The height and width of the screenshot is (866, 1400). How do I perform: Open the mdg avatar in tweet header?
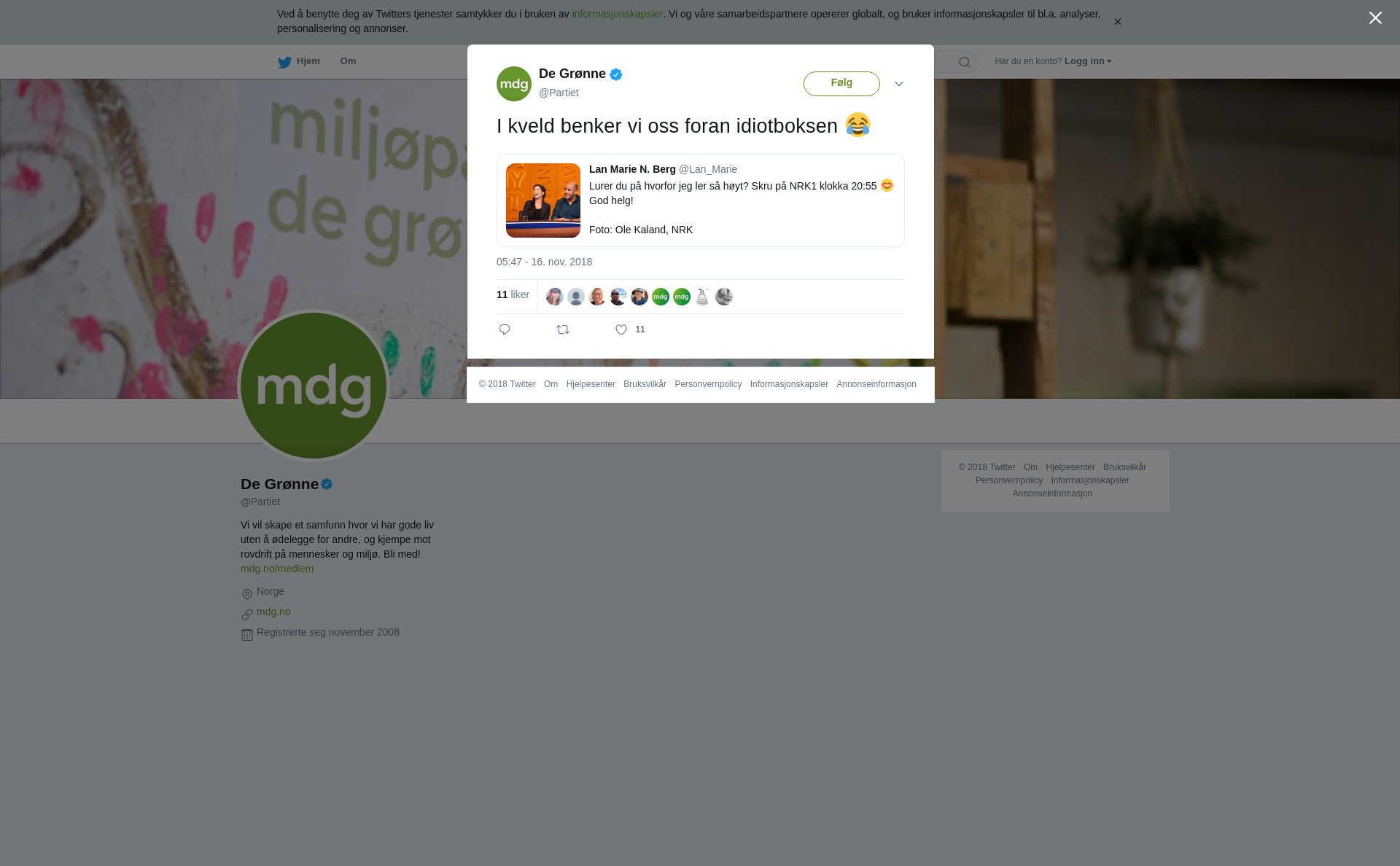(x=514, y=84)
